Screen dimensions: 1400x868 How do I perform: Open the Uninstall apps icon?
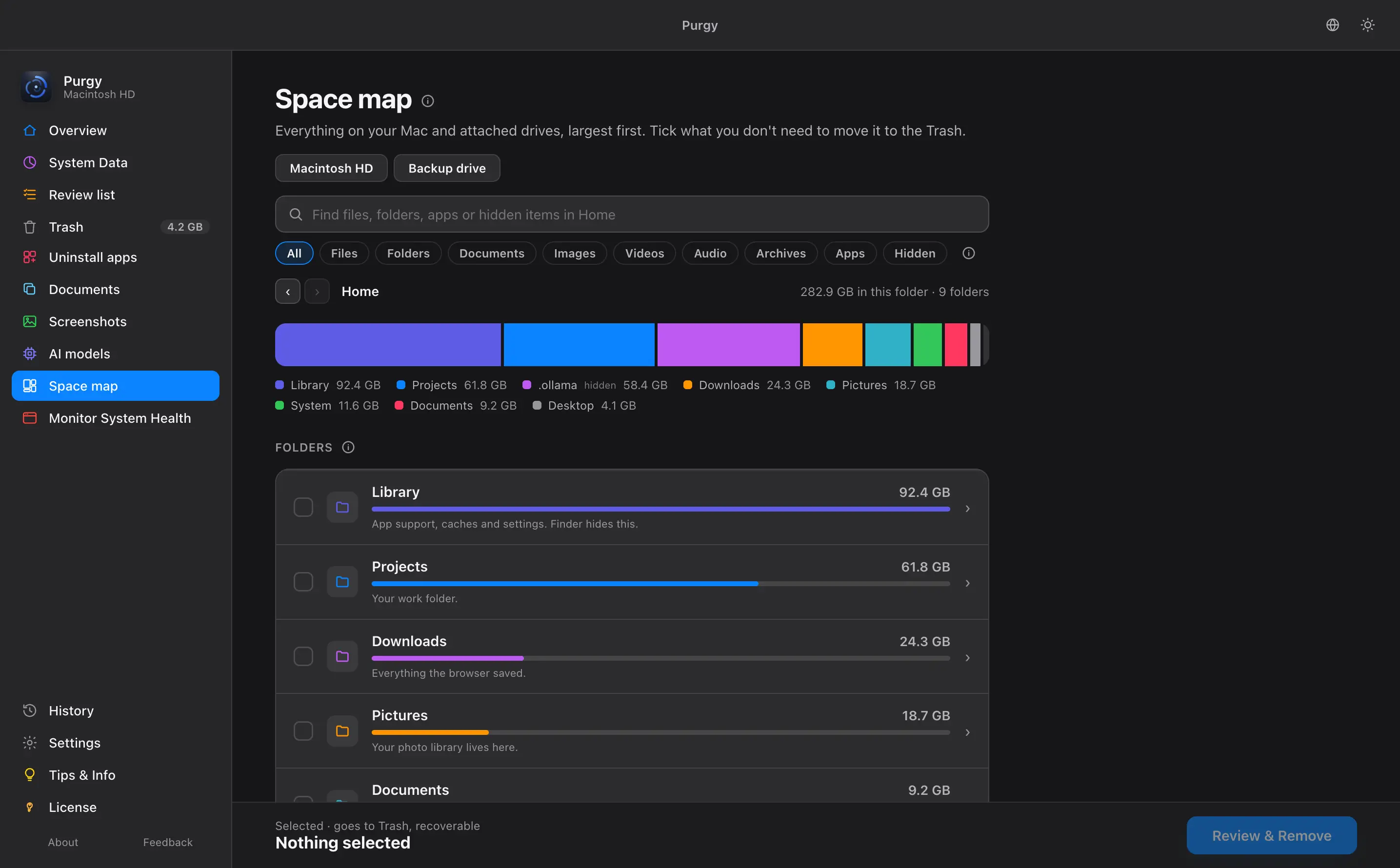pos(30,257)
